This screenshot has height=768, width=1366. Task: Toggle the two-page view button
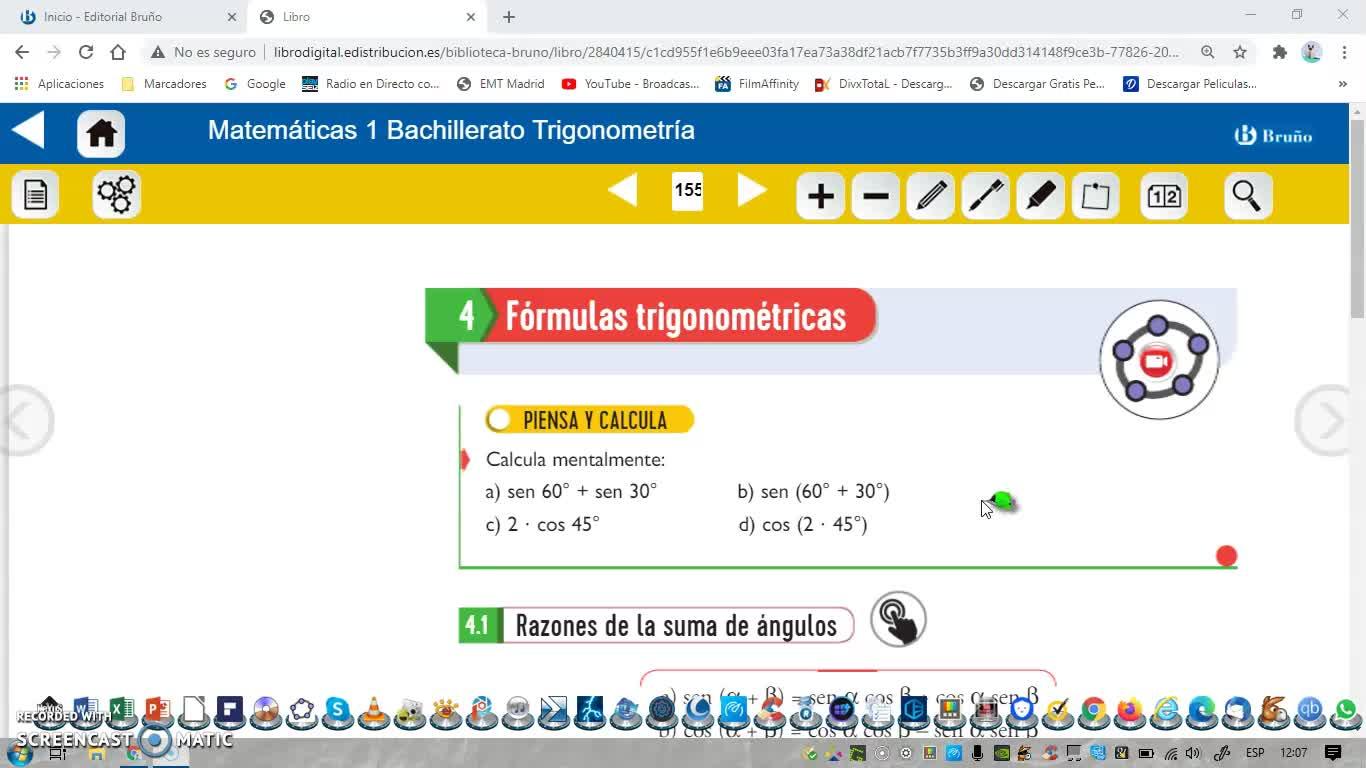tap(1164, 195)
